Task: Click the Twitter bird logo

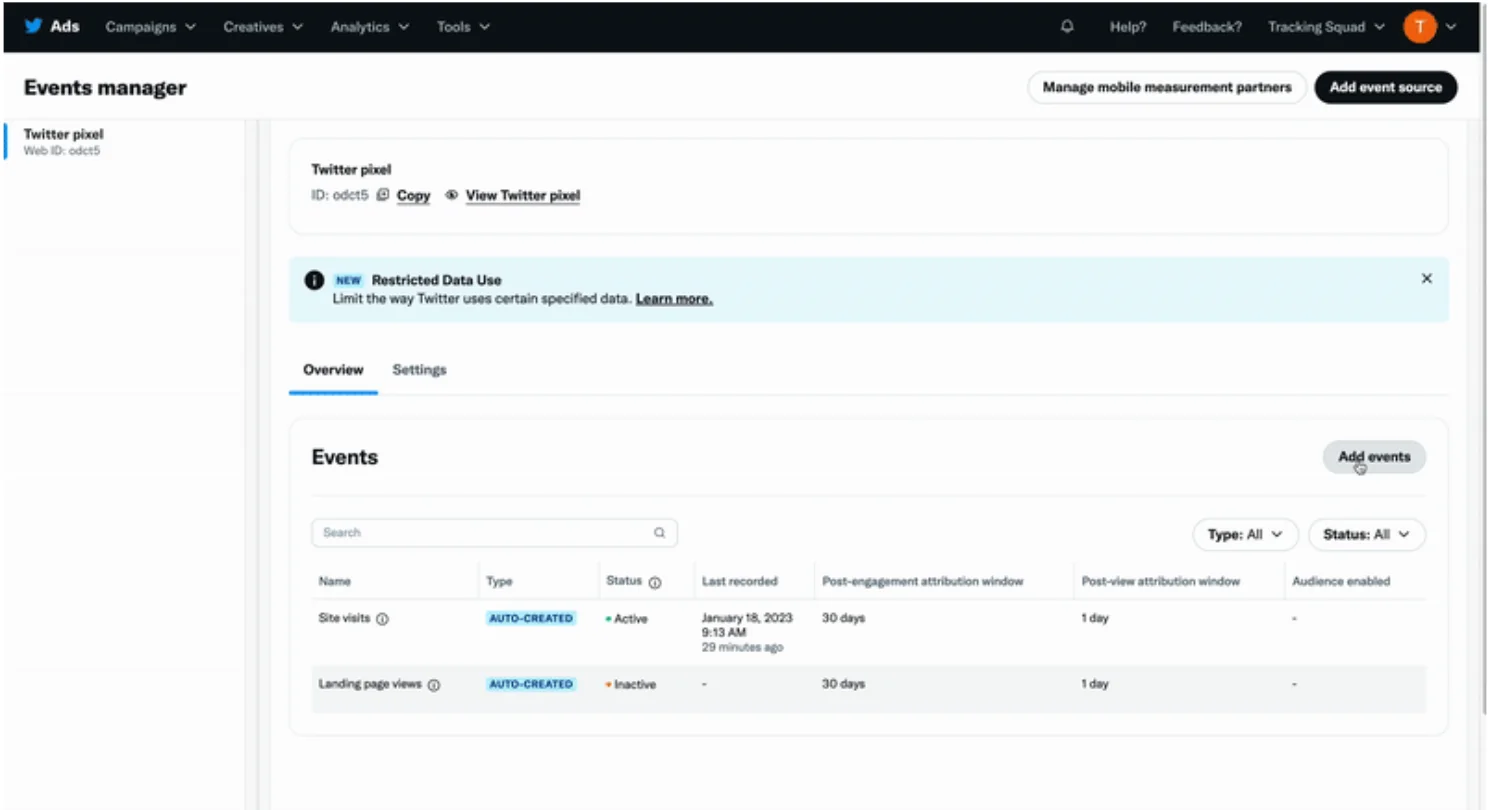Action: (x=33, y=27)
